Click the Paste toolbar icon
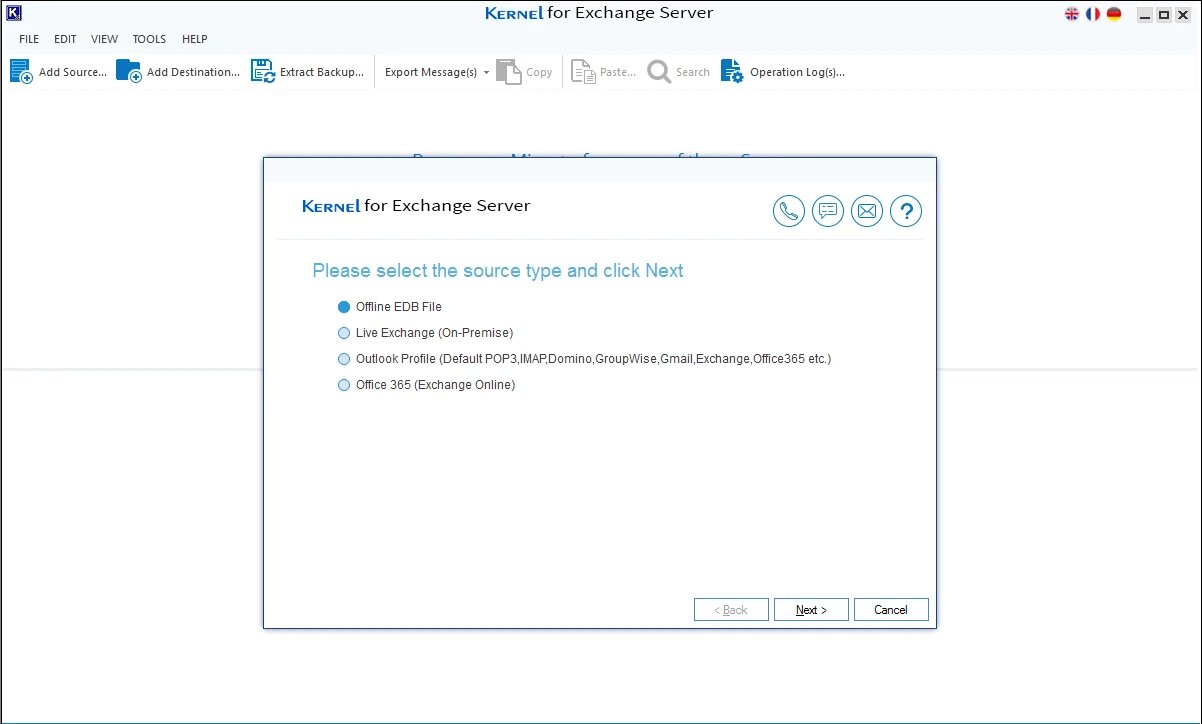This screenshot has width=1202, height=724. coord(583,72)
